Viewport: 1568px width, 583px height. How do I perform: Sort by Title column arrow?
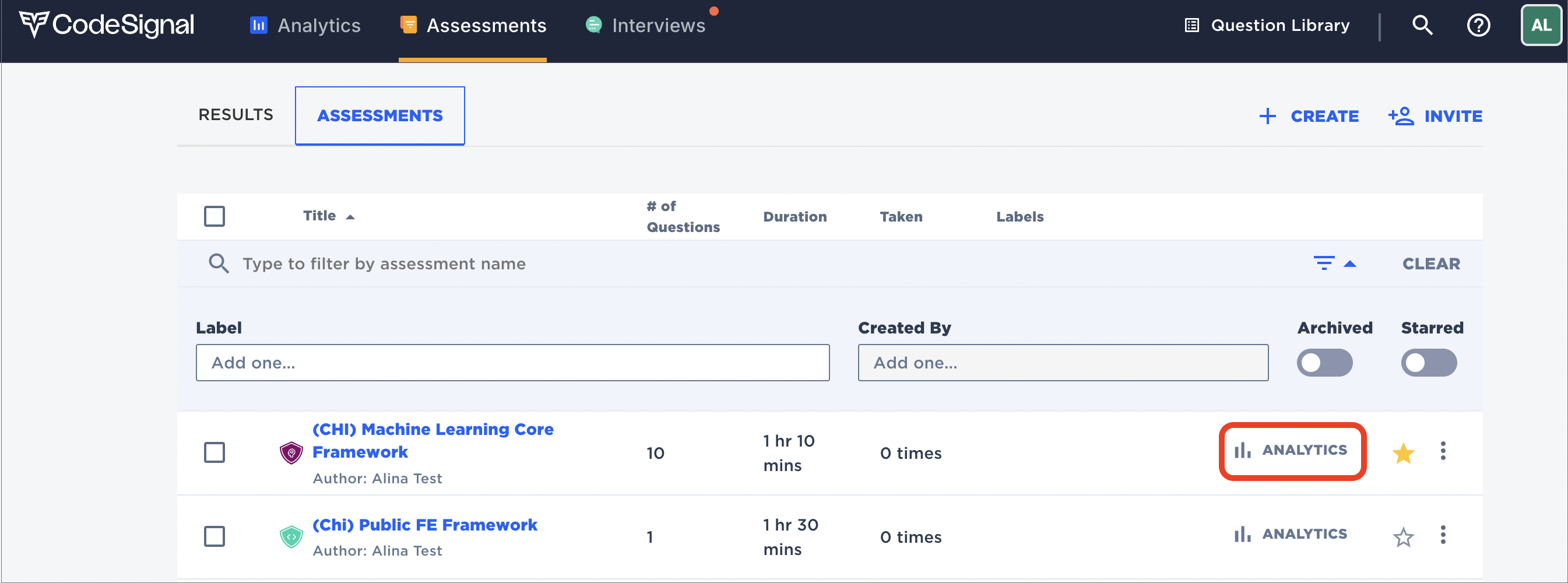[350, 217]
